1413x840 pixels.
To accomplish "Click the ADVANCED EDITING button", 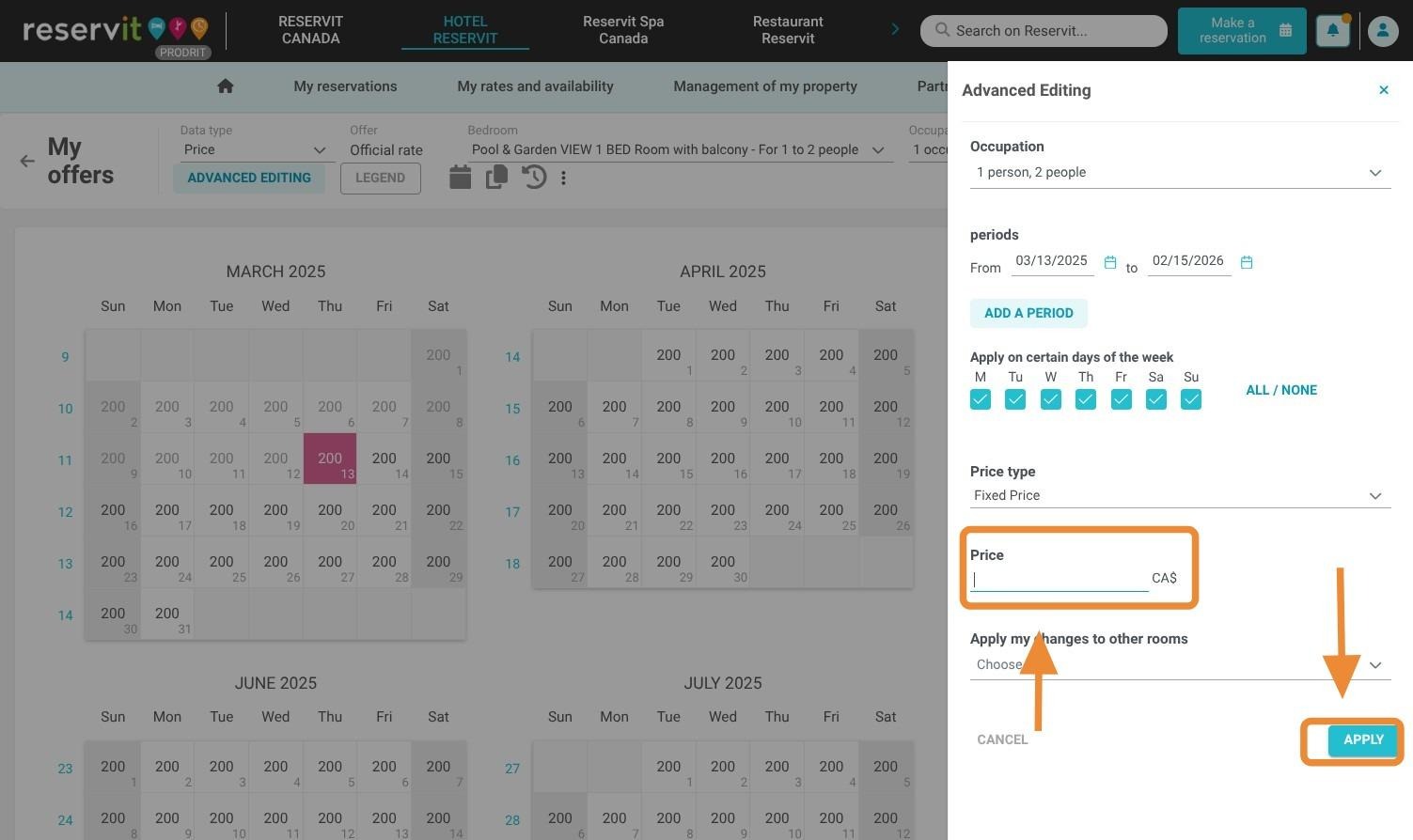I will click(249, 178).
